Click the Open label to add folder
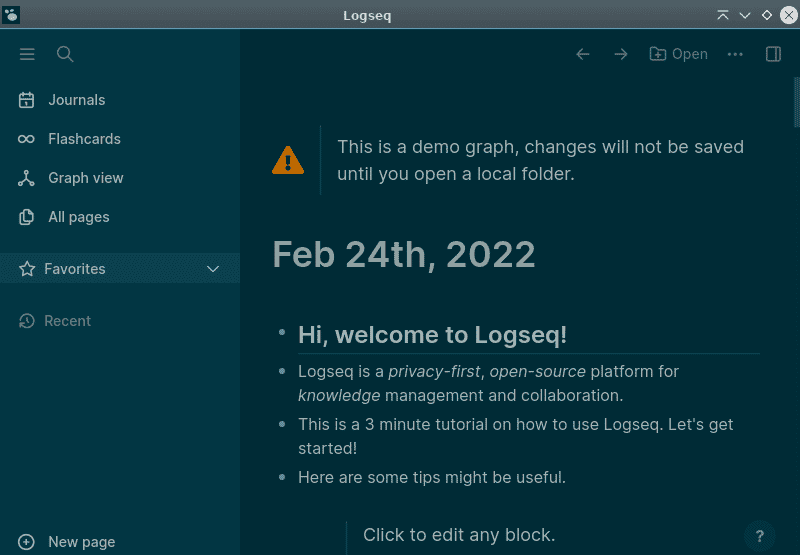This screenshot has width=800, height=555. click(x=690, y=54)
